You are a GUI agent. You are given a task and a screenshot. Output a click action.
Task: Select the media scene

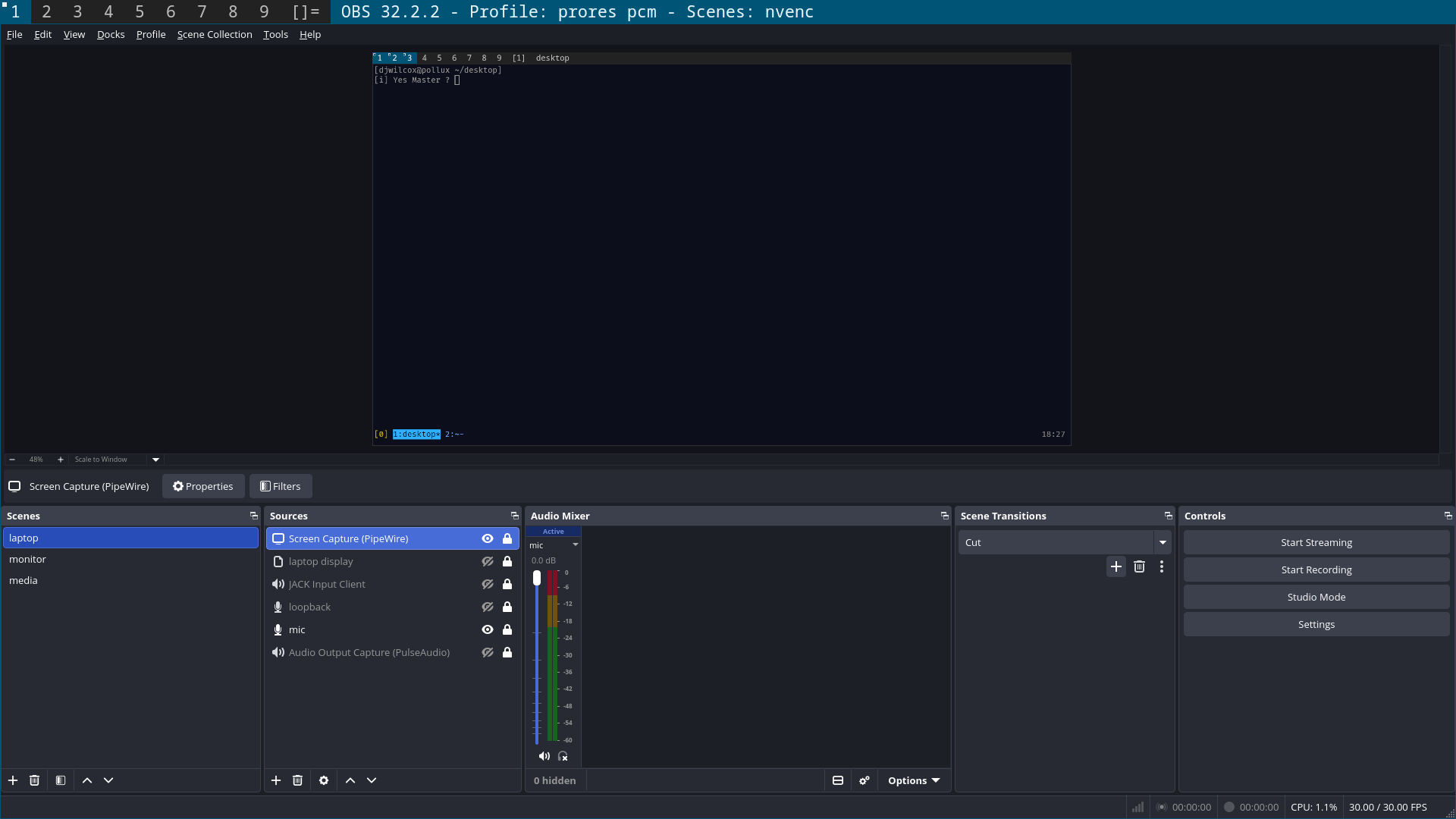click(x=130, y=580)
